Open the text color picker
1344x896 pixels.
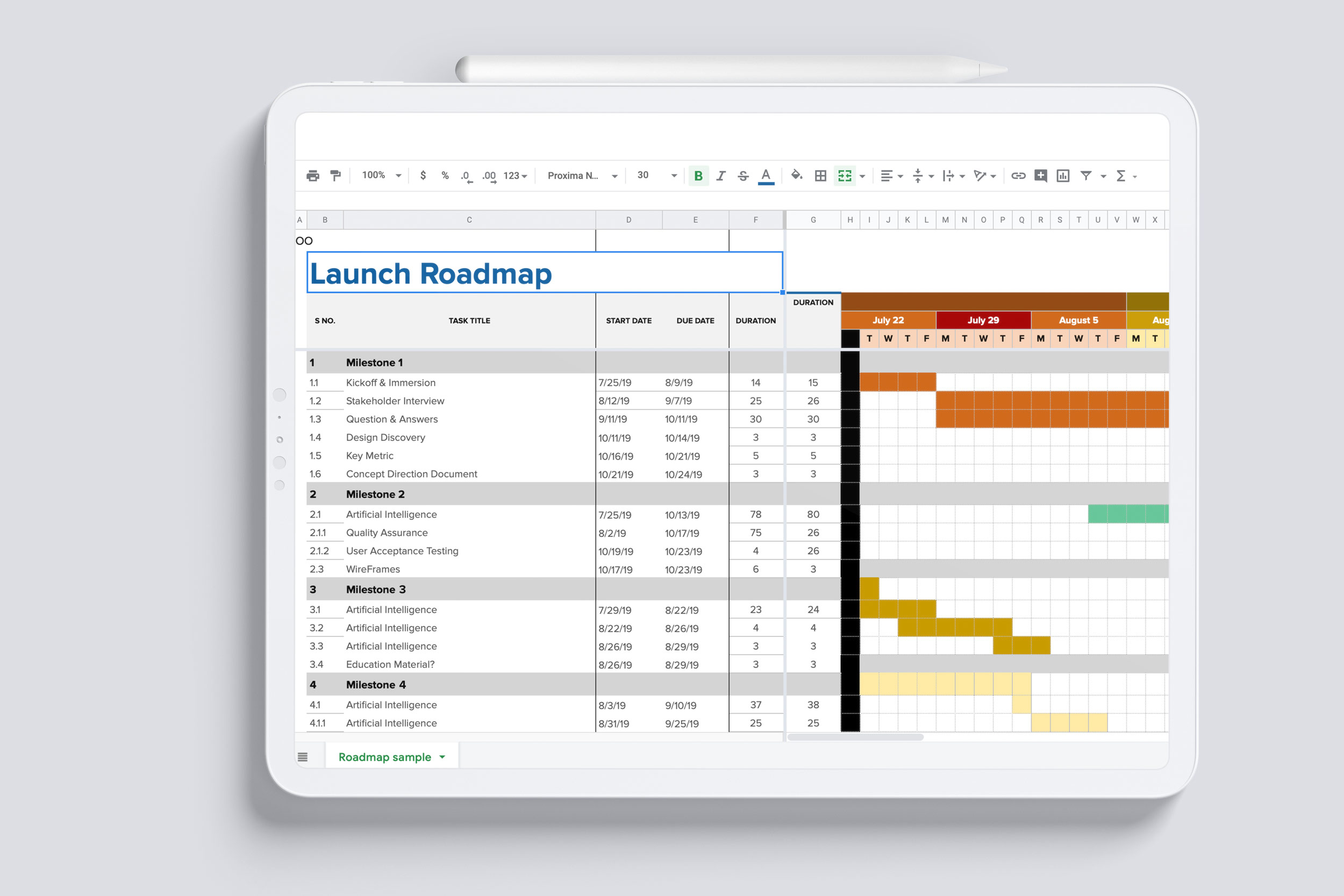(x=766, y=175)
